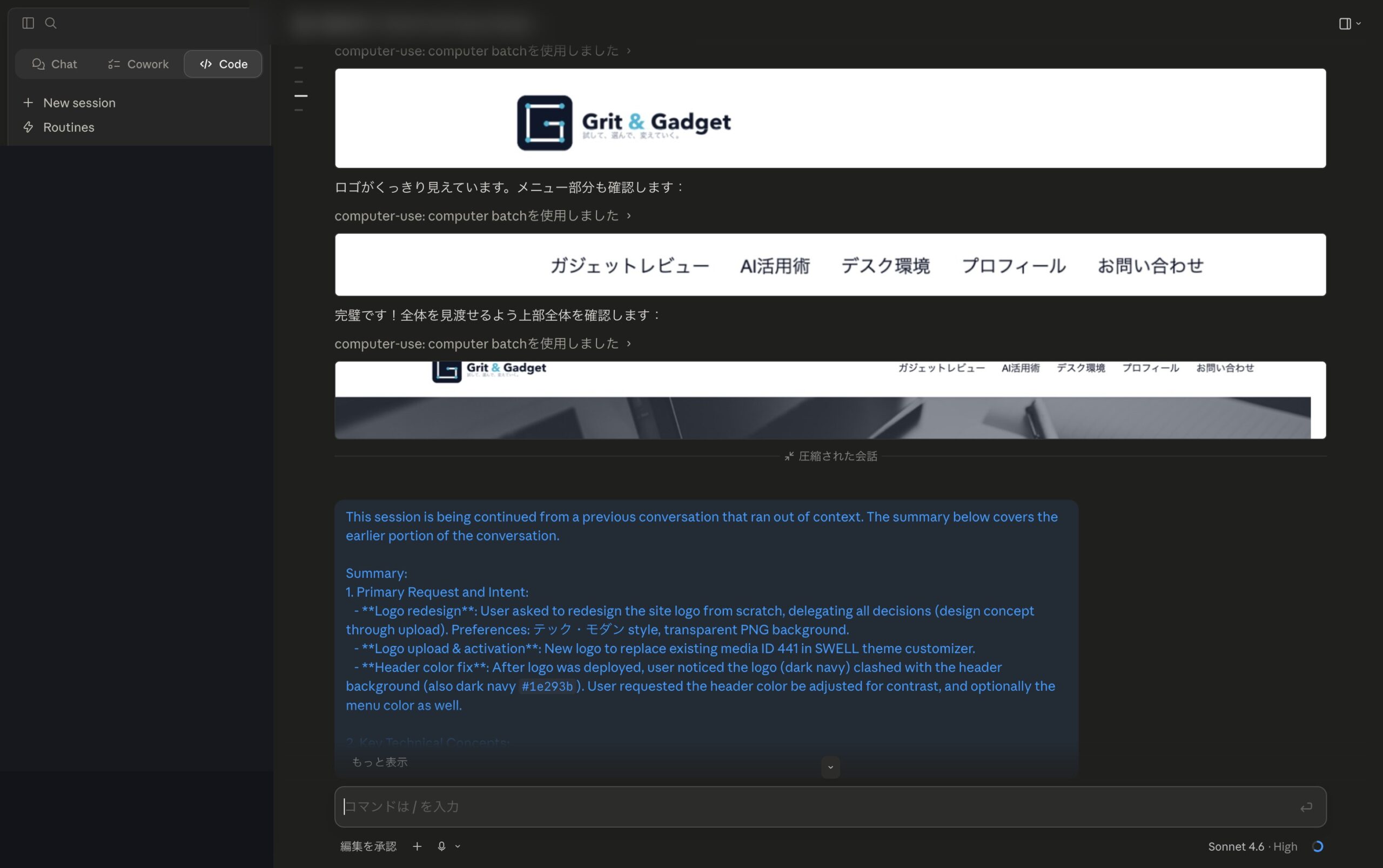Select the Code tab

point(223,64)
